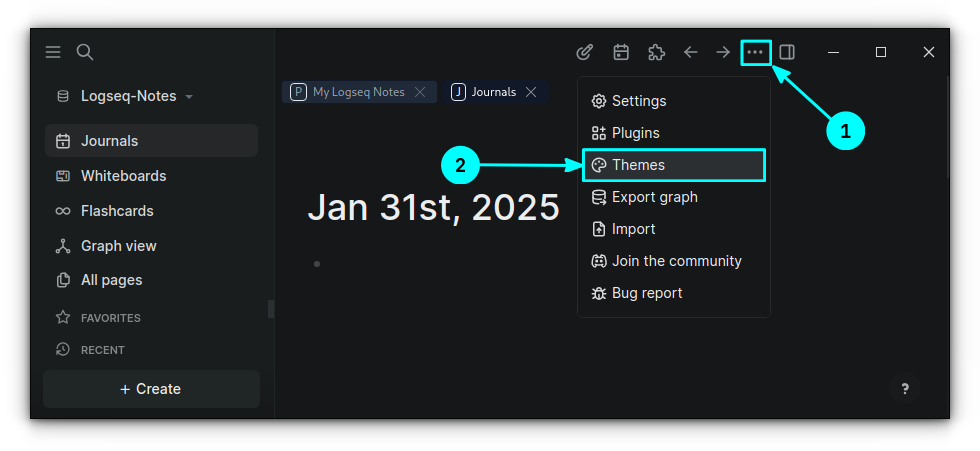Open the three-dots more menu
This screenshot has height=451, width=980.
755,52
